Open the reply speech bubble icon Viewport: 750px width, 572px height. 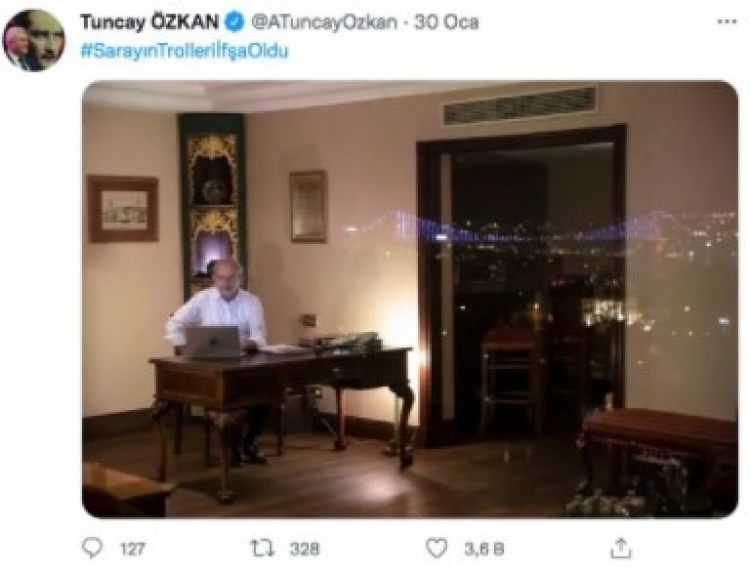[x=92, y=548]
